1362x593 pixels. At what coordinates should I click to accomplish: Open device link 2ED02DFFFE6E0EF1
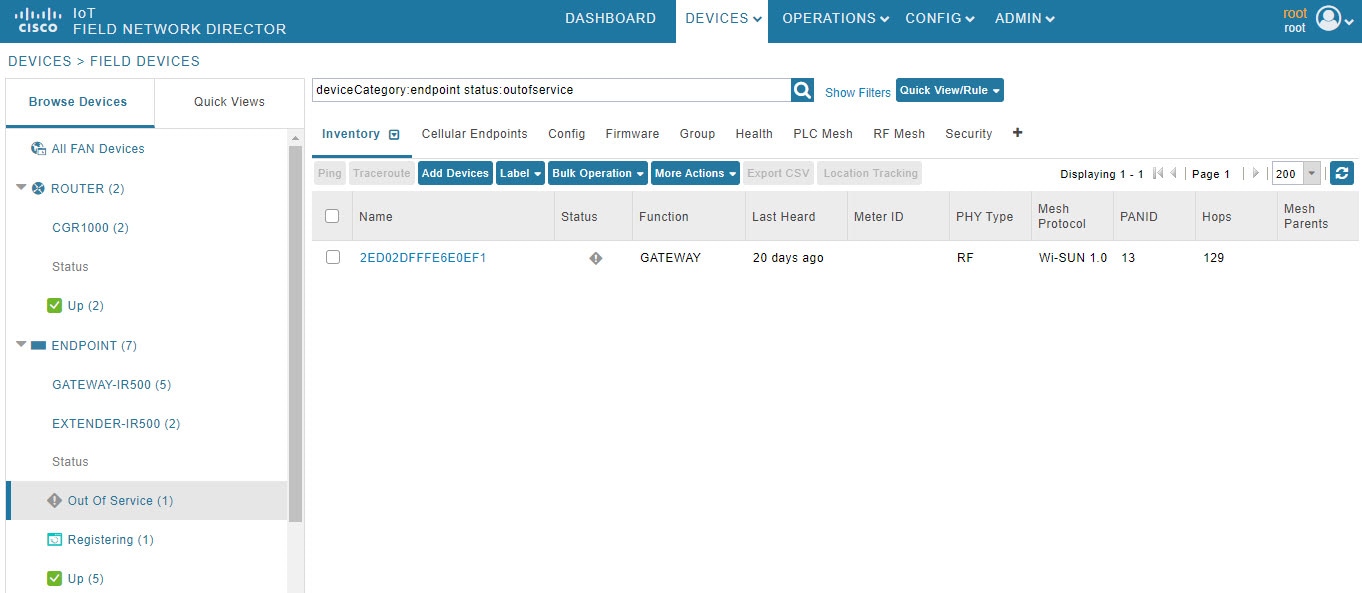(x=423, y=258)
